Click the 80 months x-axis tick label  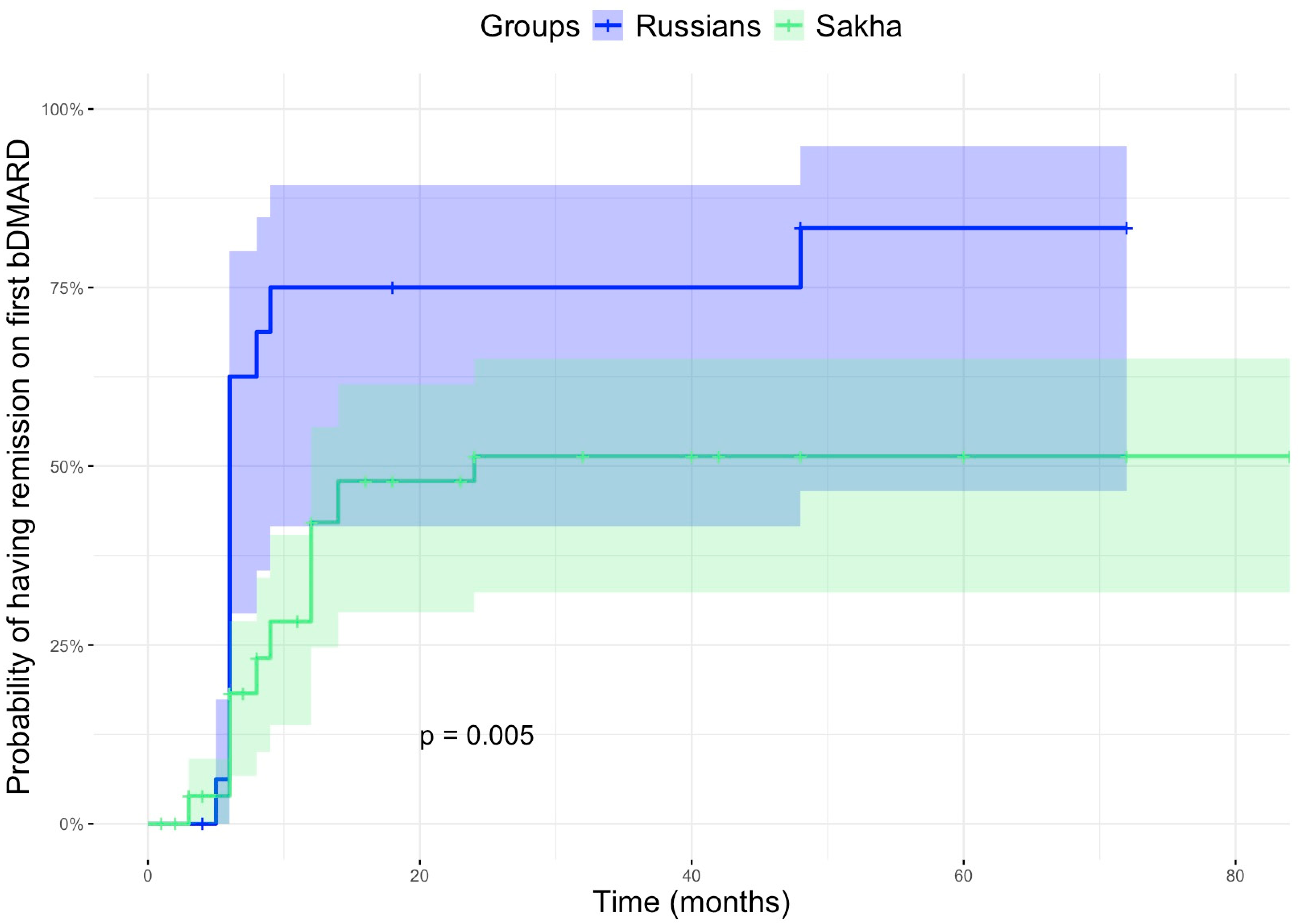tap(1235, 876)
